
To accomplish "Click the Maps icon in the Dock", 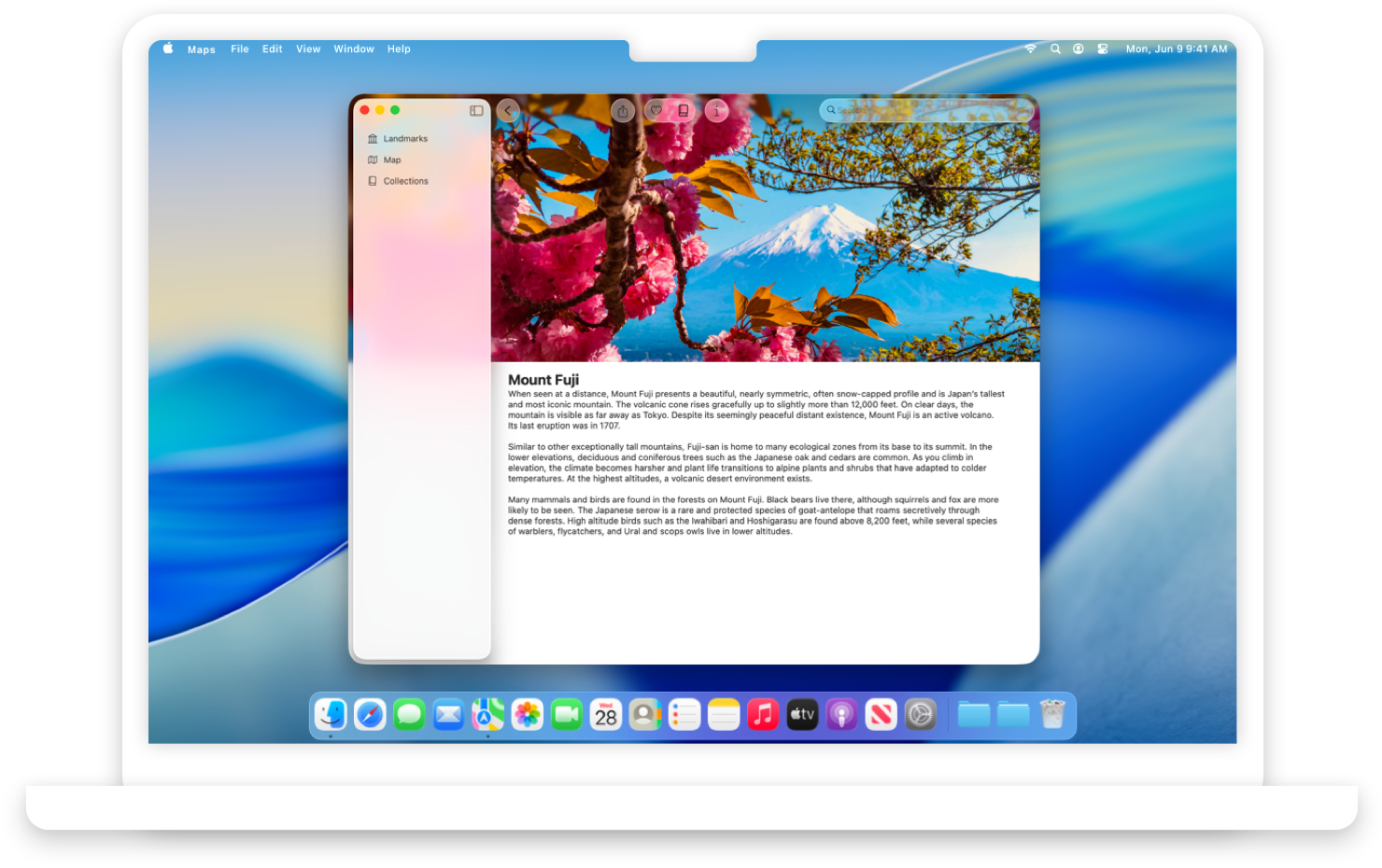I will click(487, 715).
